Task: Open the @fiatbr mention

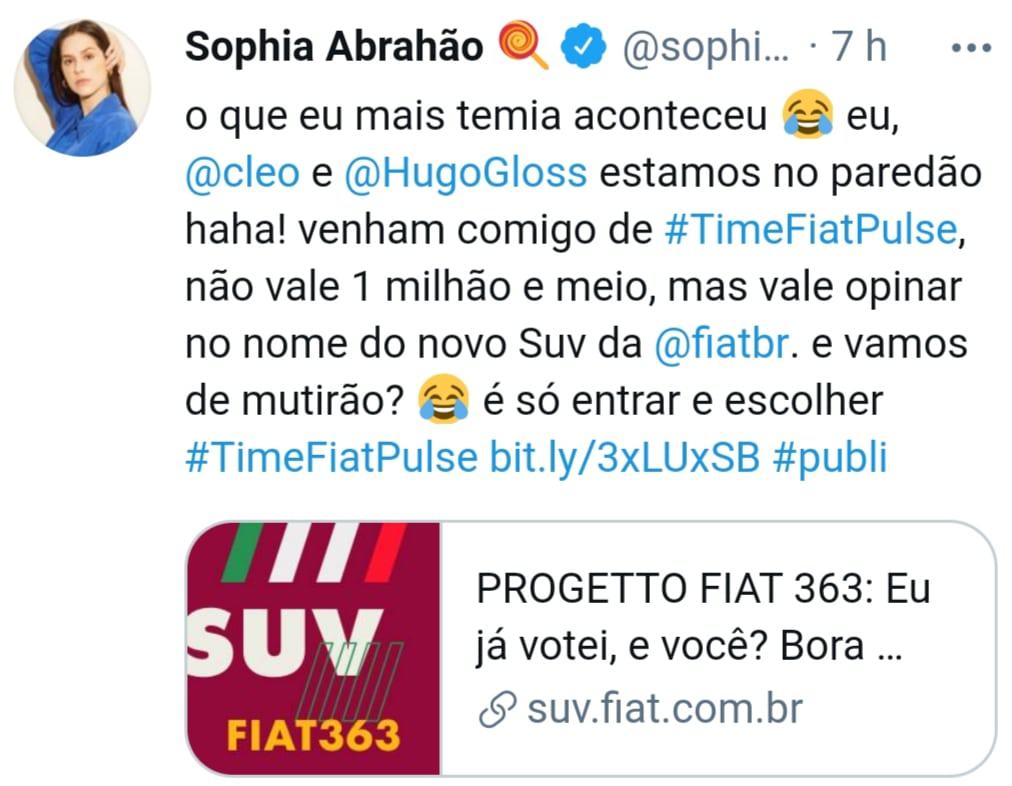Action: [722, 343]
